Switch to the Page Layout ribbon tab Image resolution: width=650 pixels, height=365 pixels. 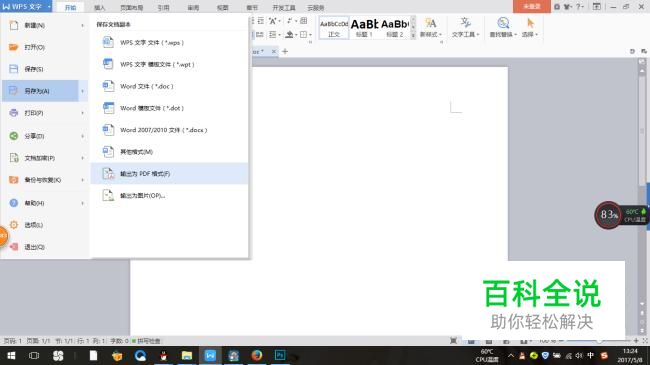click(x=131, y=8)
